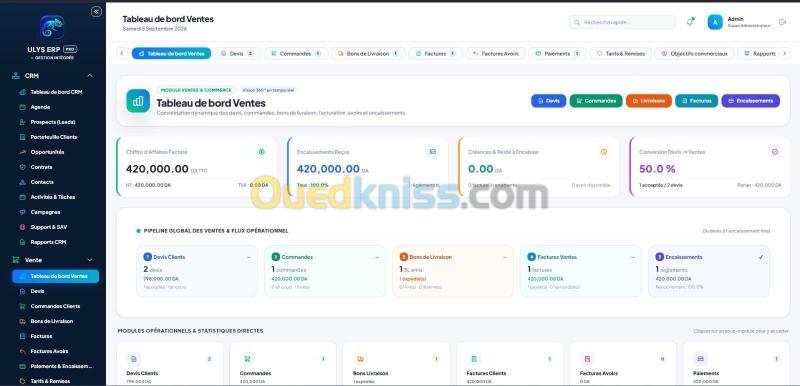Image resolution: width=800 pixels, height=386 pixels.
Task: Click the step 2 badge on Commandes pipeline
Action: click(276, 257)
